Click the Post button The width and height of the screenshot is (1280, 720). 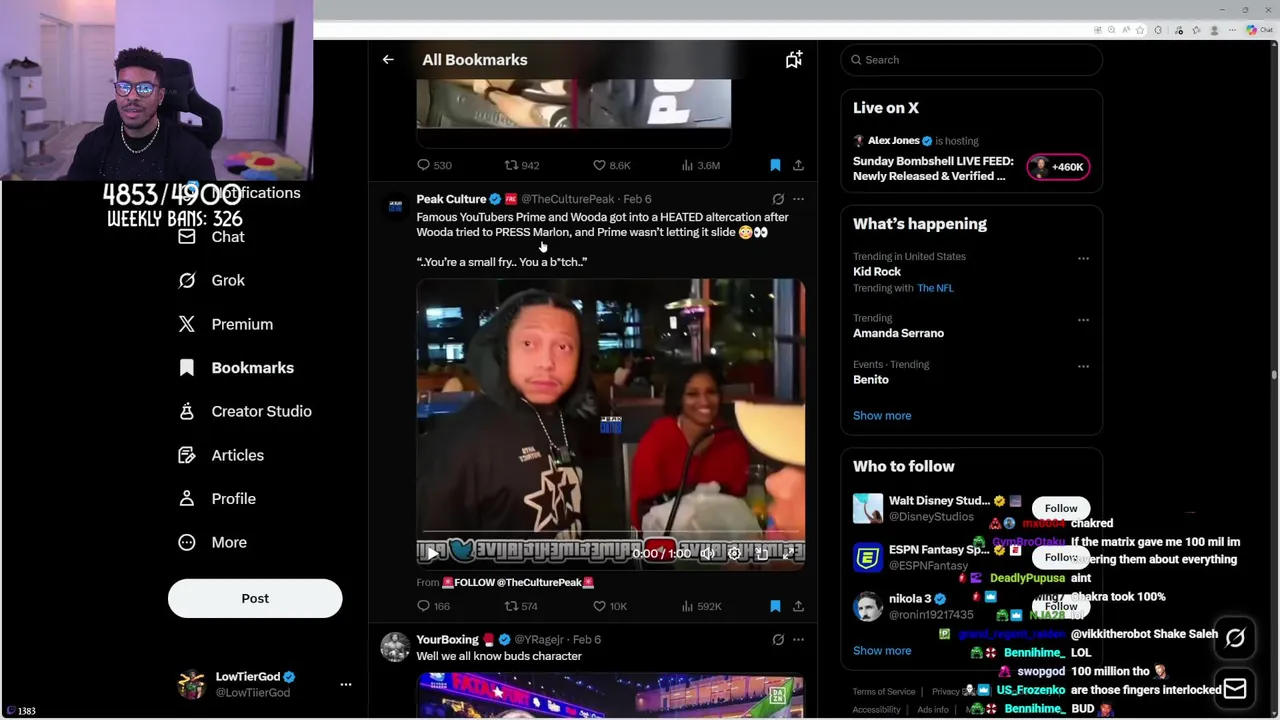coord(255,598)
